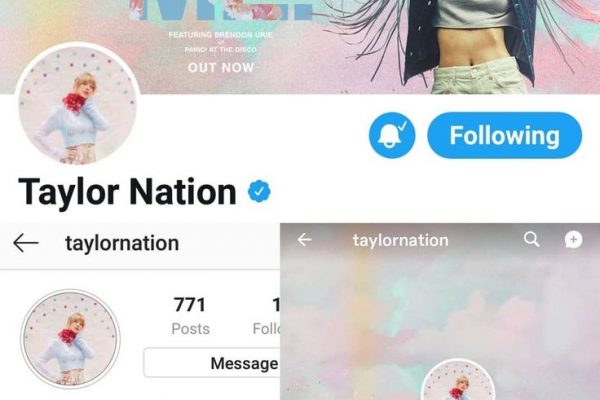Tap the white taylornation blog title

(400, 240)
